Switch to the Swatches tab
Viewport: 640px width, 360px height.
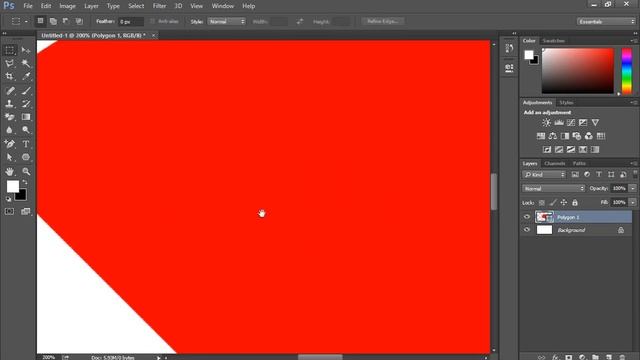(554, 41)
